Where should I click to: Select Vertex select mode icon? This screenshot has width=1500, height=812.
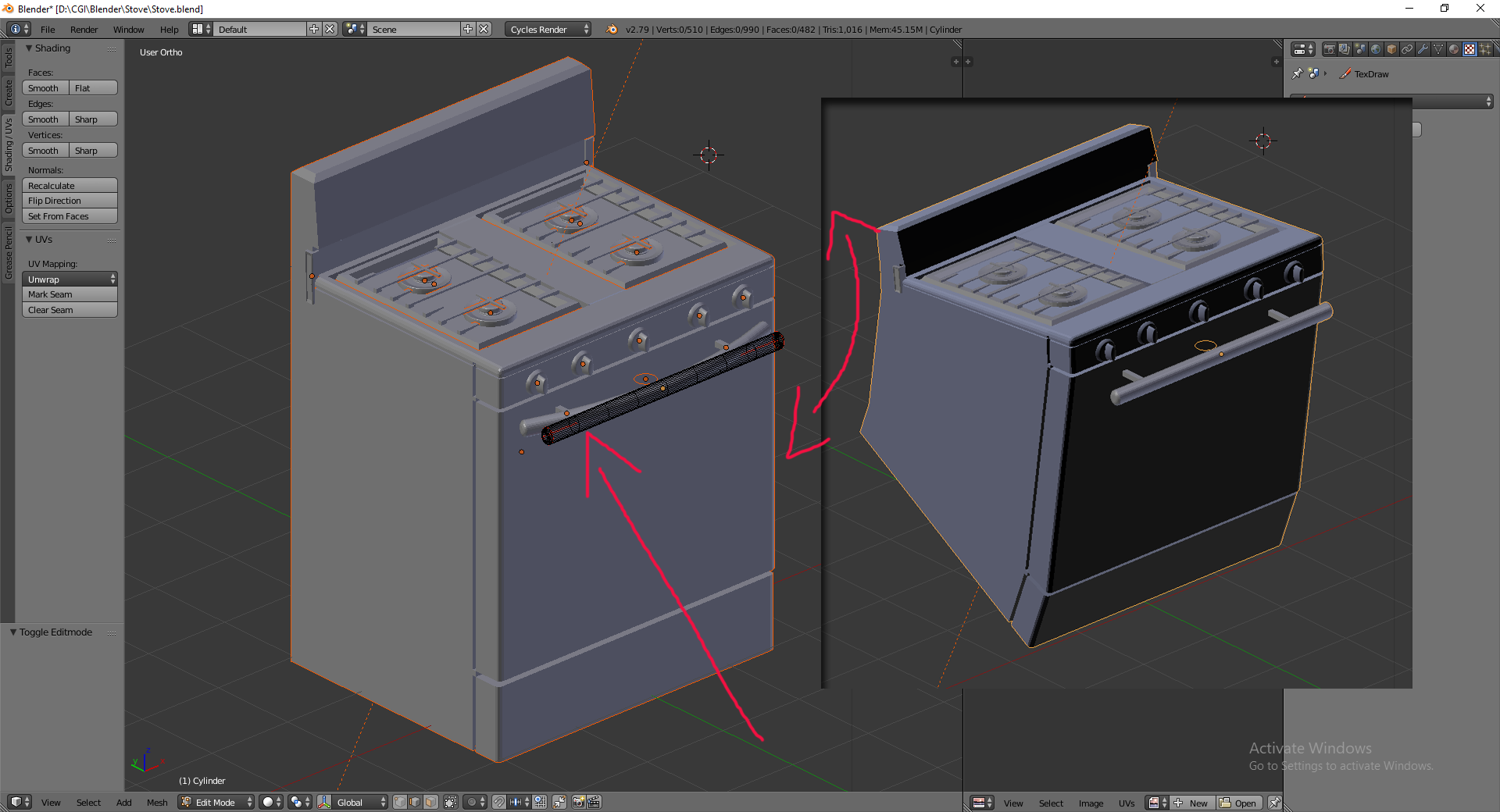pos(400,802)
